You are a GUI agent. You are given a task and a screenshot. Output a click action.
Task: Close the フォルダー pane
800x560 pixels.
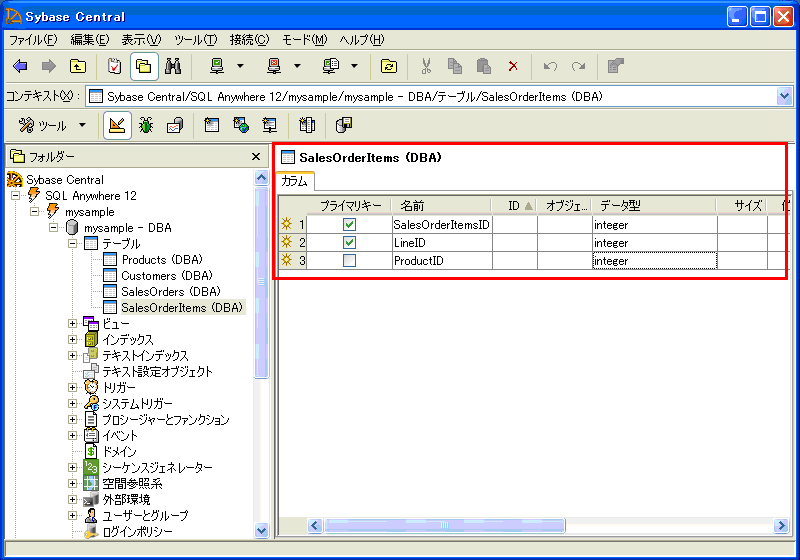[x=256, y=157]
